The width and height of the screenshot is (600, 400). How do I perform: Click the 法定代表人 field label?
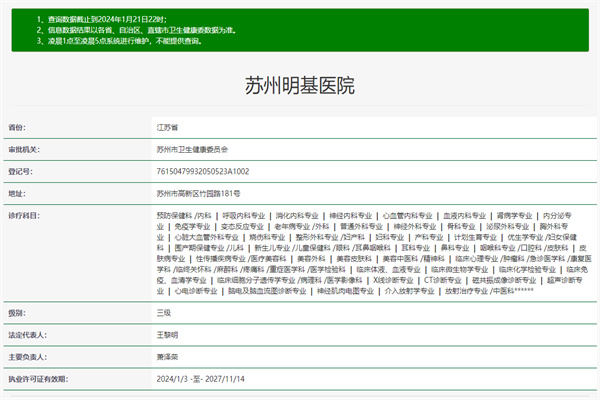tap(28, 335)
